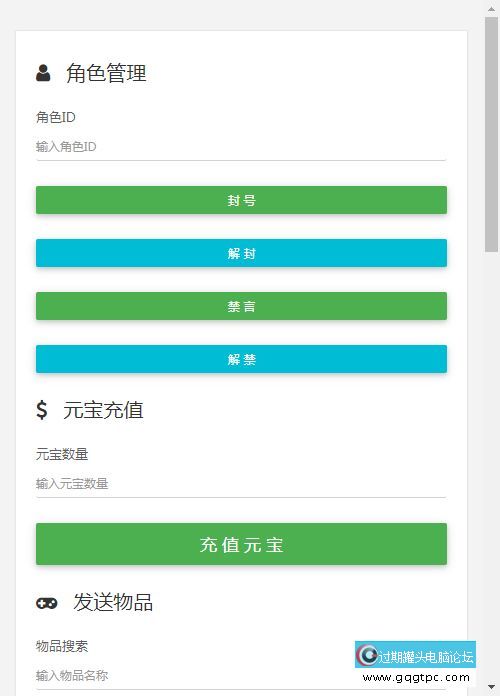Click the vertical scrollbar thumb
Screen dimensions: 500x696
(x=491, y=134)
